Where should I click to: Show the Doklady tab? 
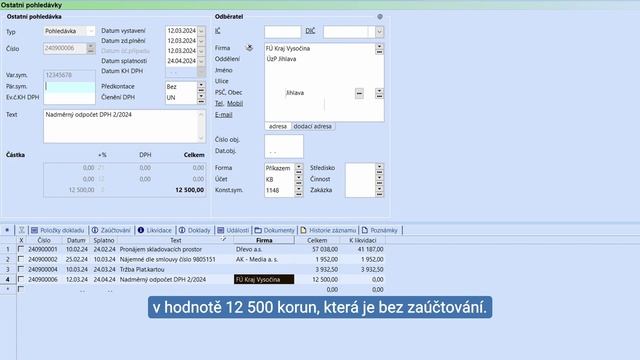pyautogui.click(x=194, y=231)
